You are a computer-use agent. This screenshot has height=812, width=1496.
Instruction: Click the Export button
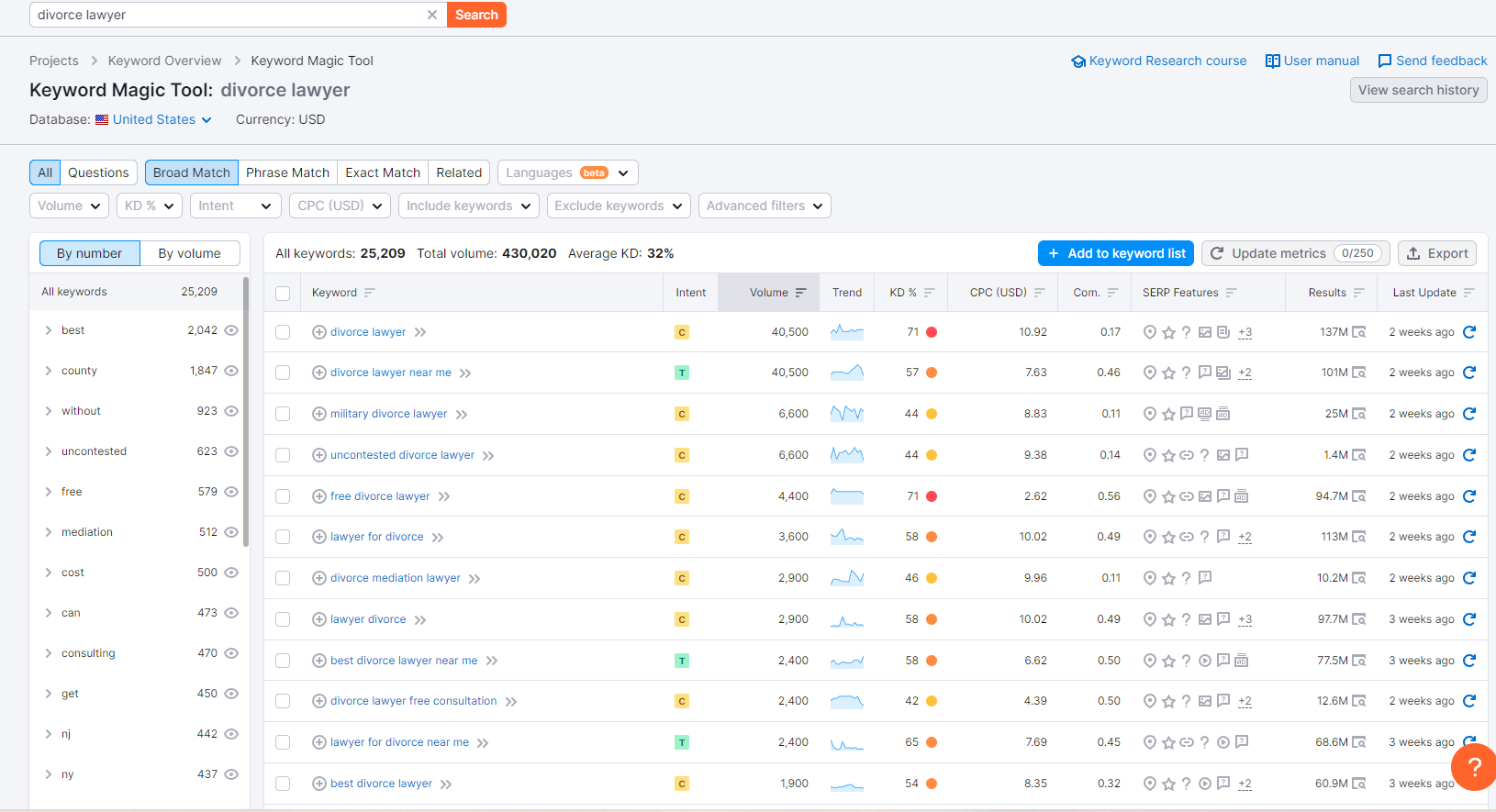(1437, 253)
